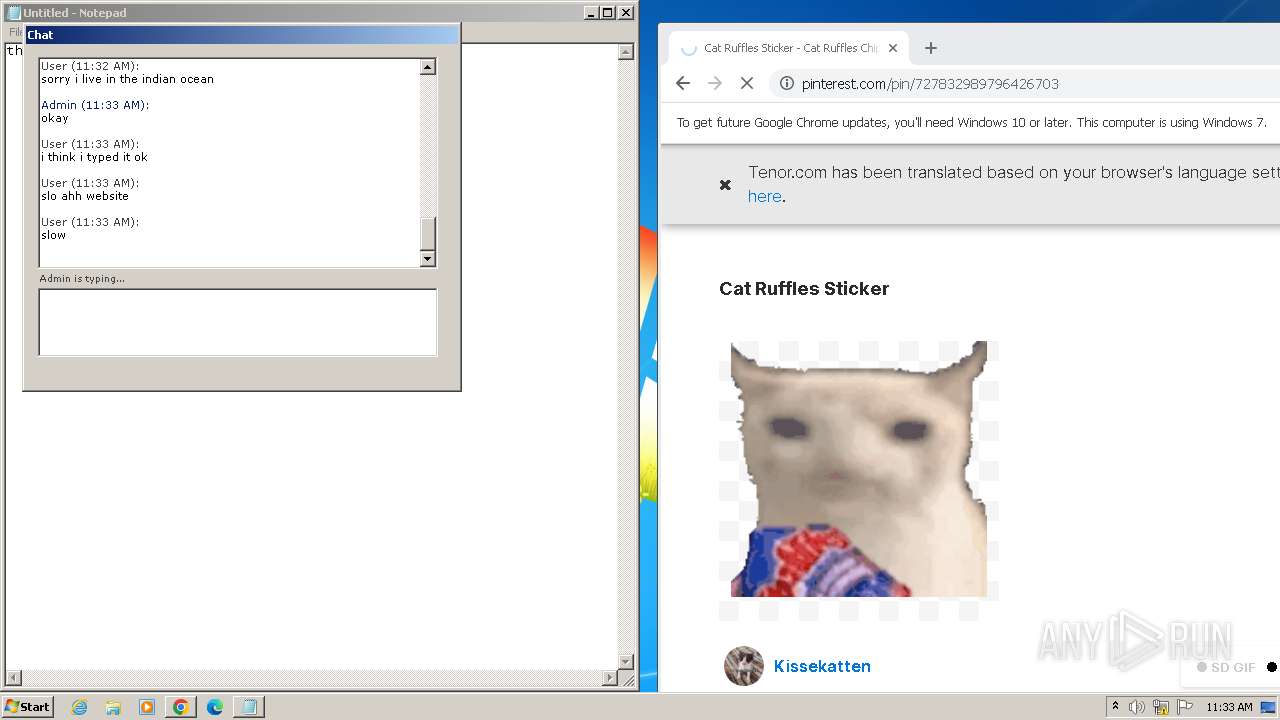Click the Chat window title bar
Screen dimensions: 1280x720
(x=241, y=35)
